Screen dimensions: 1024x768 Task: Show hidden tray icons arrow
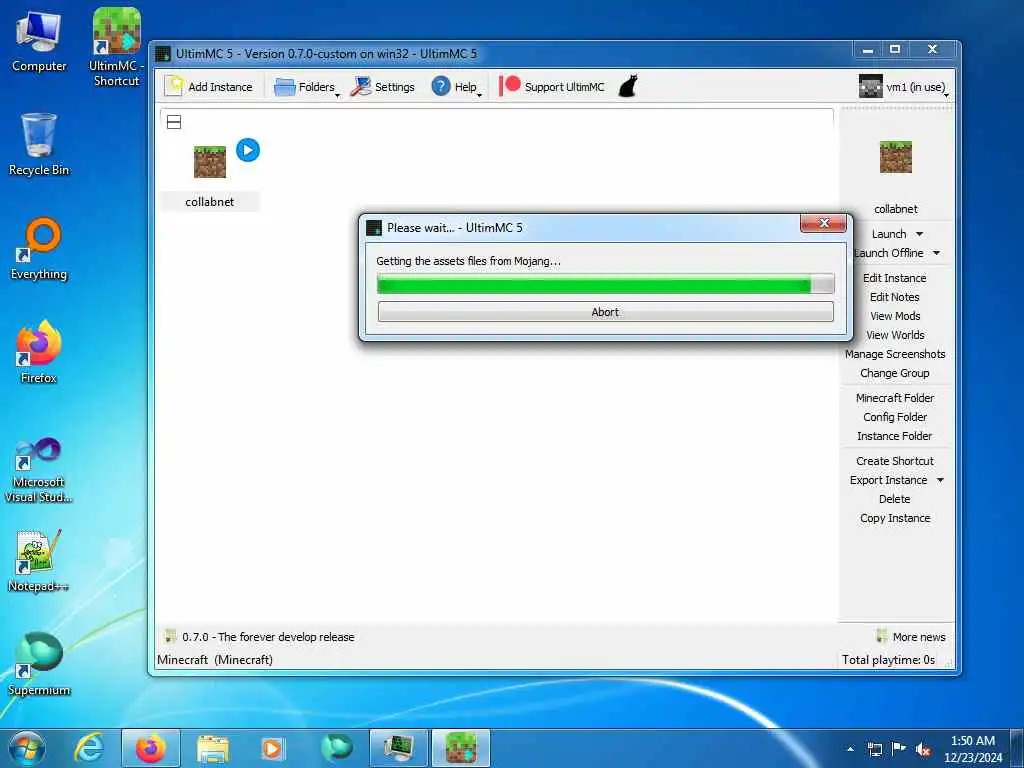tap(850, 749)
